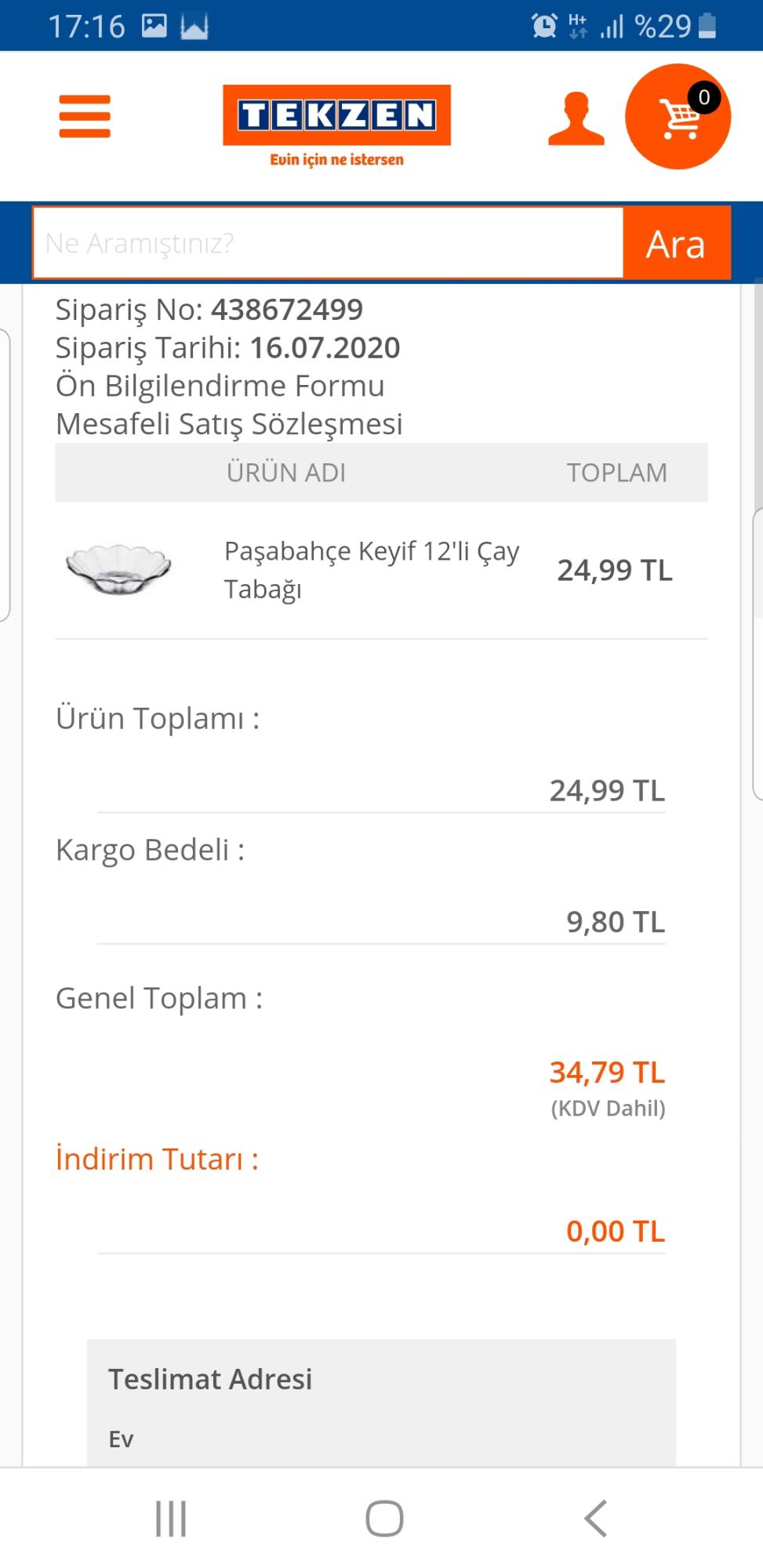This screenshot has width=763, height=1568.
Task: Tap the battery indicator in status bar
Action: point(707,27)
